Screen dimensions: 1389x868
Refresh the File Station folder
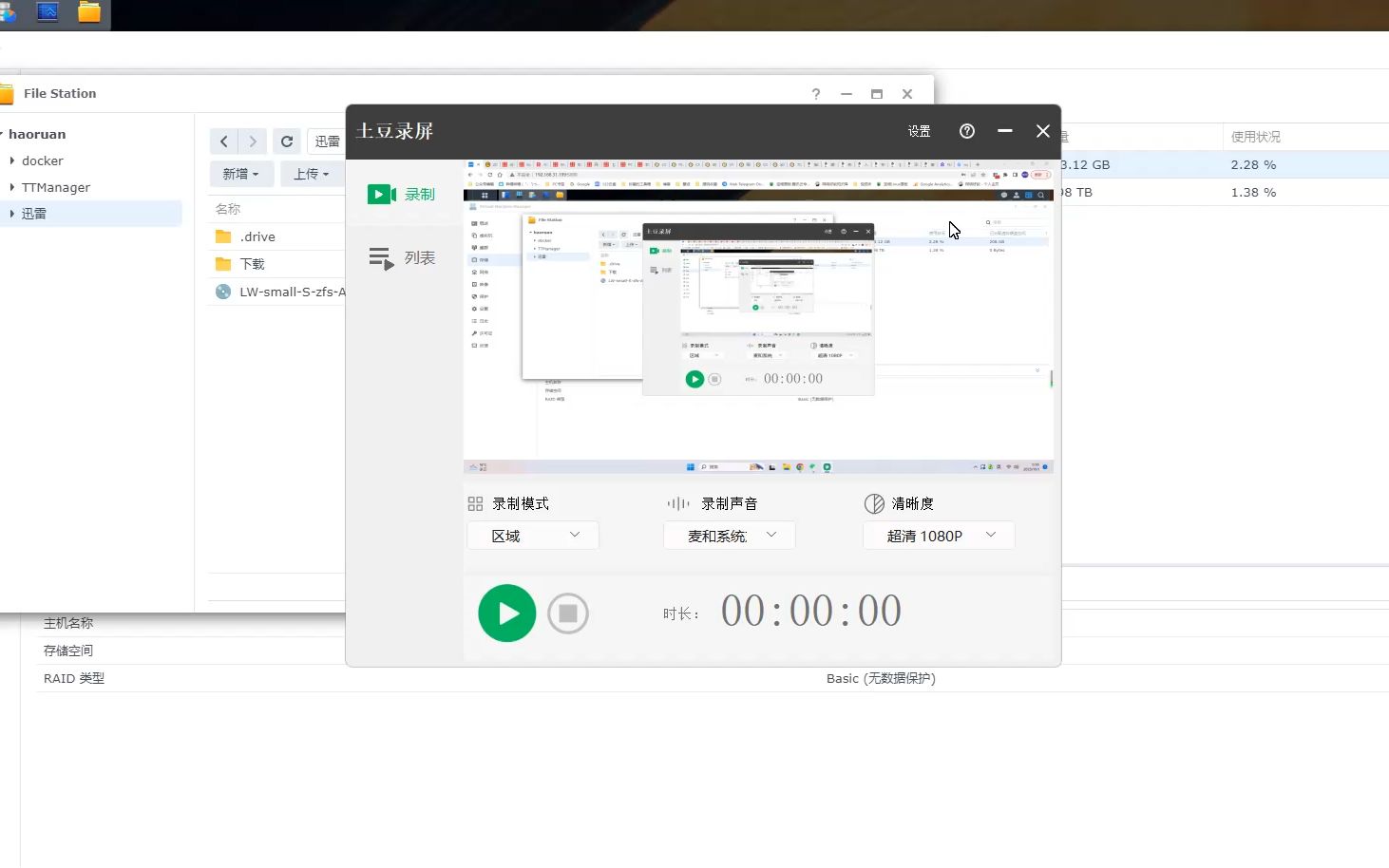coord(287,142)
